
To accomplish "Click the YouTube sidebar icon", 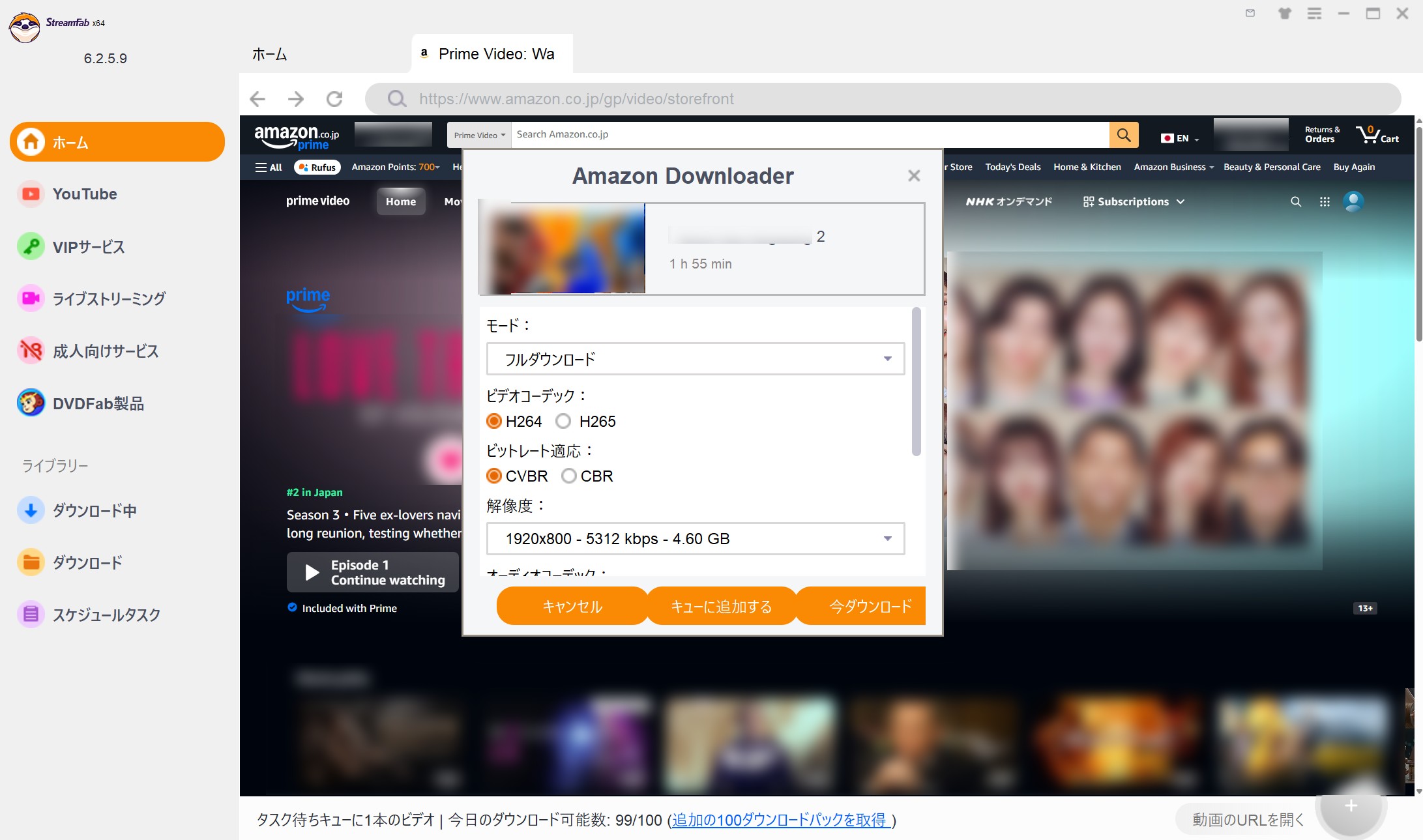I will point(31,194).
